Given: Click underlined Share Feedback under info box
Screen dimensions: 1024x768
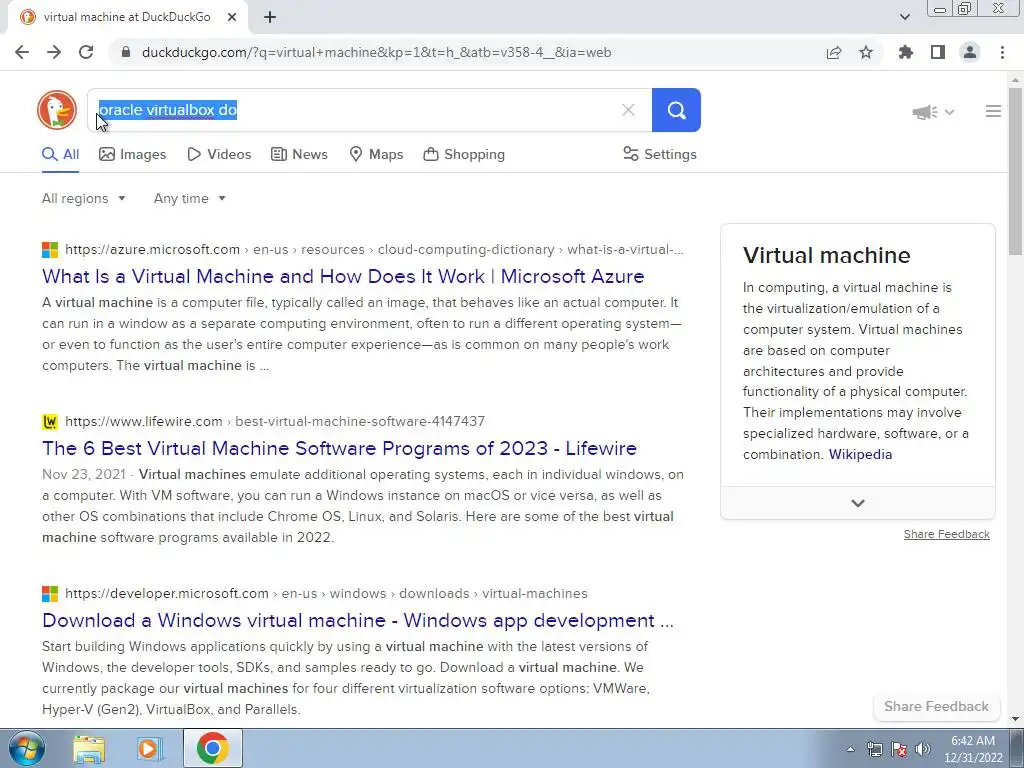Looking at the screenshot, I should tap(946, 534).
